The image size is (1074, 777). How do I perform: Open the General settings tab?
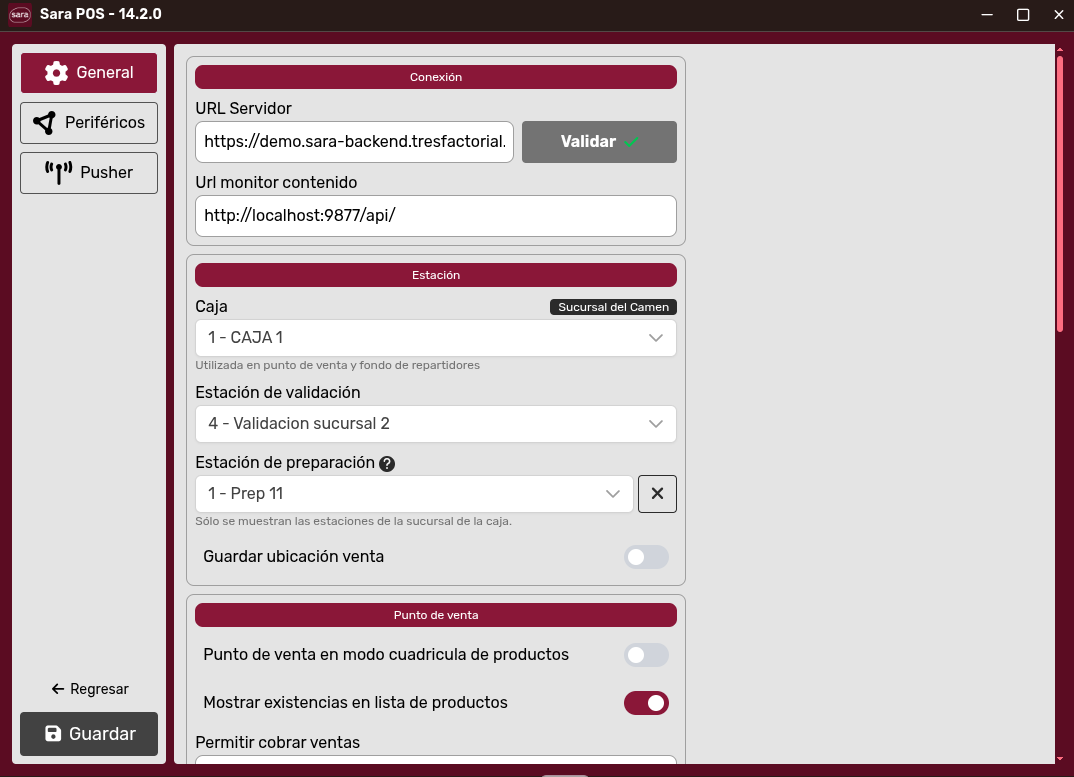[x=89, y=73]
